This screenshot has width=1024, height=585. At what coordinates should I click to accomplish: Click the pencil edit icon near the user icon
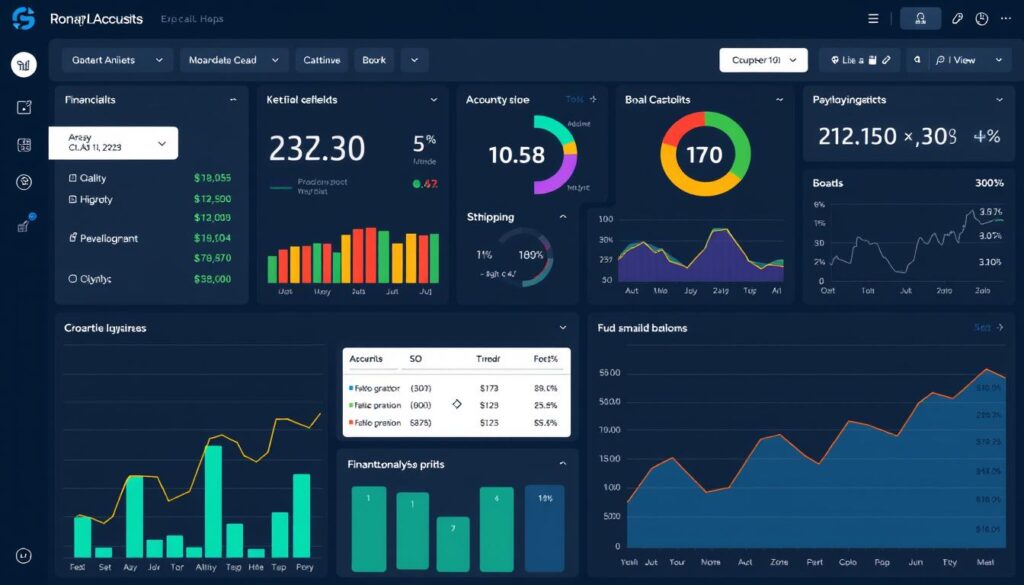pyautogui.click(x=957, y=18)
